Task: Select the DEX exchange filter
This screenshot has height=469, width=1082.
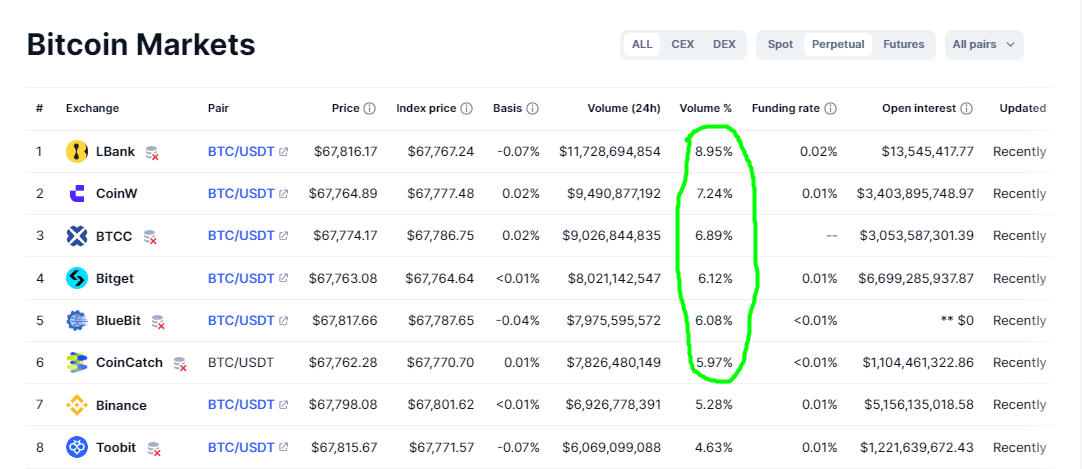Action: (724, 45)
